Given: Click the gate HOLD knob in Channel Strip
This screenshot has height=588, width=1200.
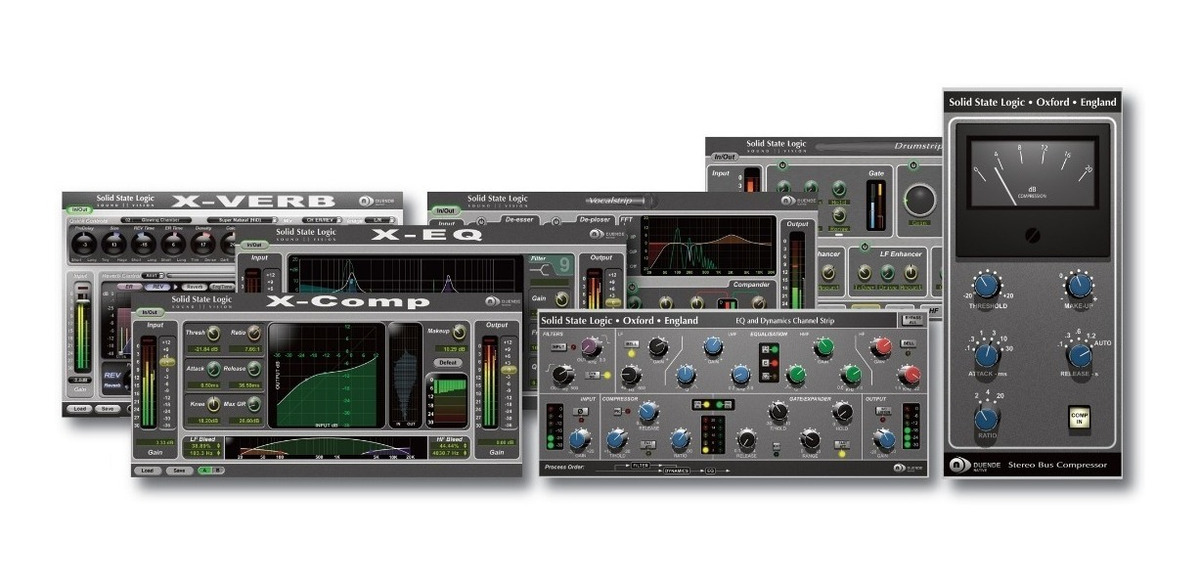Looking at the screenshot, I should [x=843, y=411].
